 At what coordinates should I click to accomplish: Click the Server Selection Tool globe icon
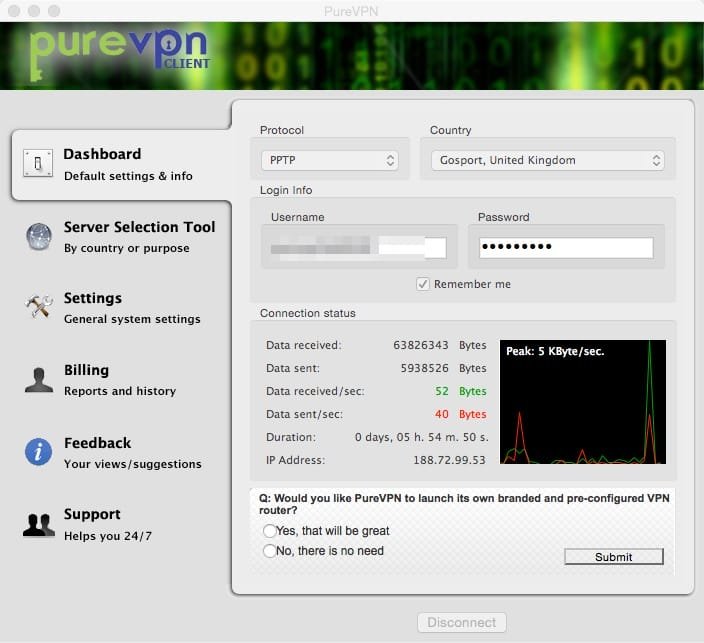click(x=39, y=236)
